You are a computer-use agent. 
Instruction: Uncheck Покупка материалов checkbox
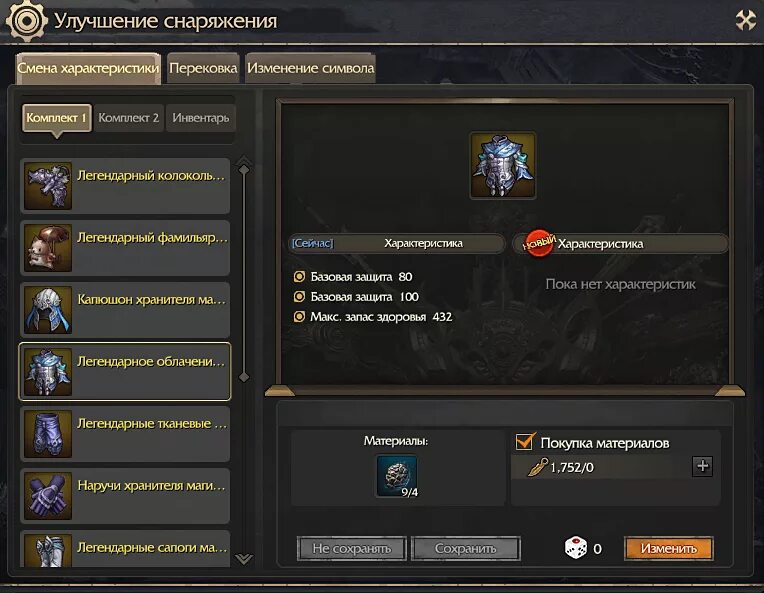click(x=524, y=442)
